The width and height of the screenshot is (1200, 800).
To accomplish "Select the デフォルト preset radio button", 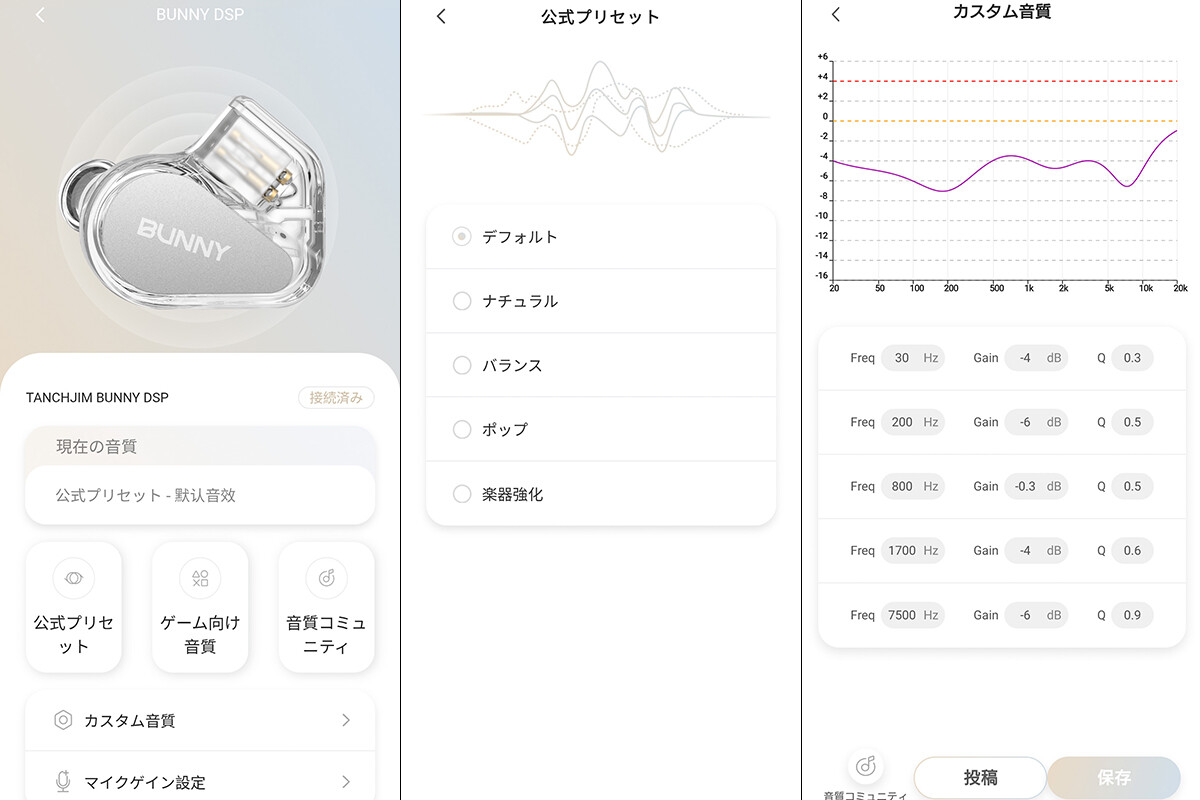I will tap(461, 237).
